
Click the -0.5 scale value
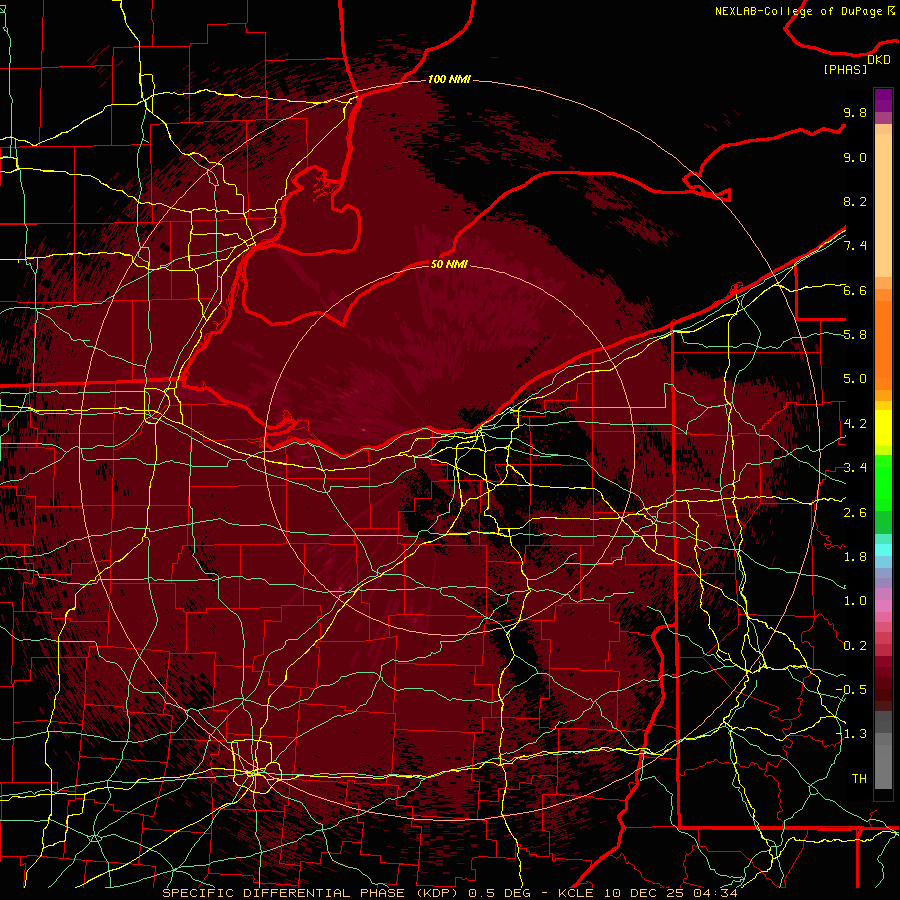click(851, 690)
